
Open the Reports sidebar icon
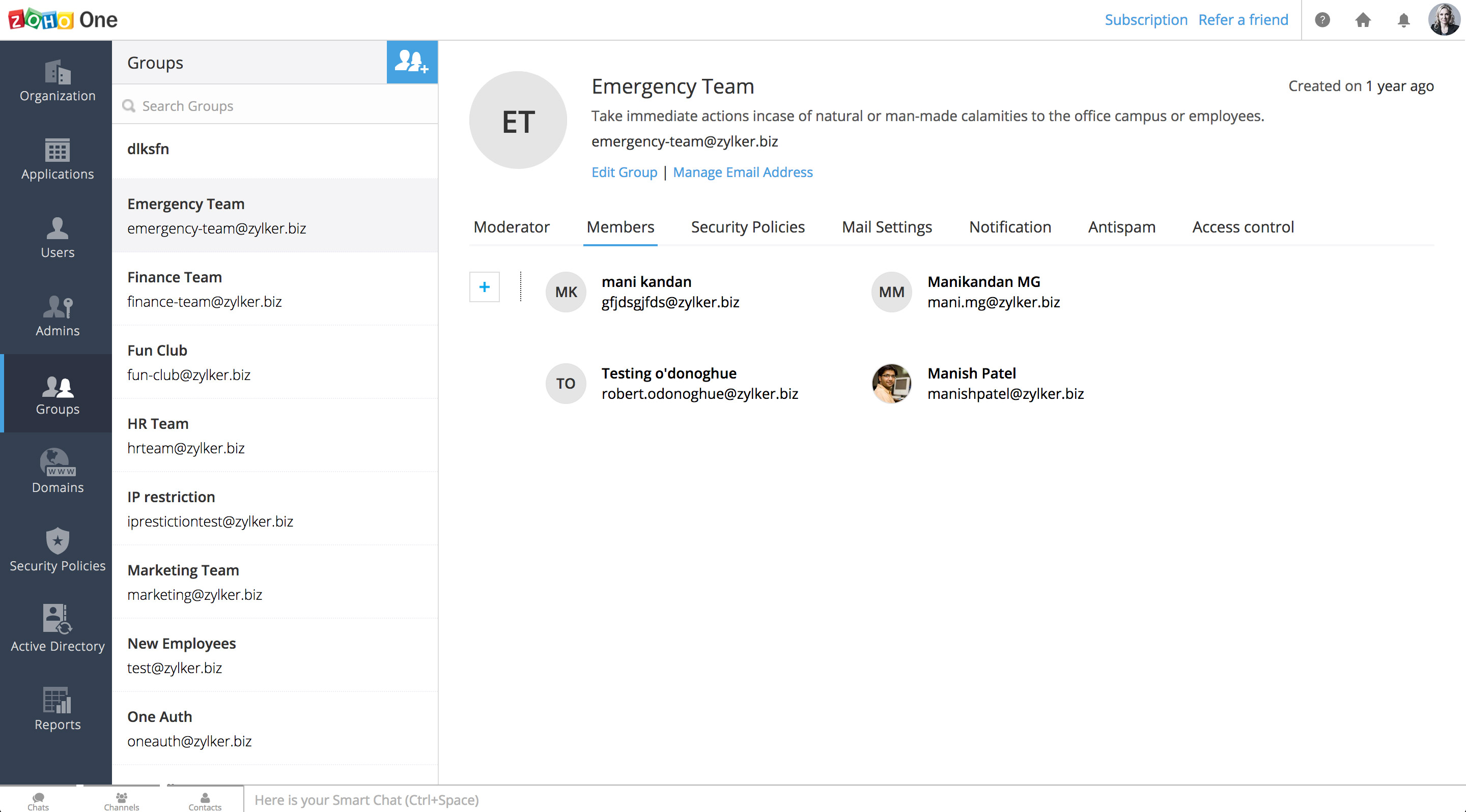[58, 709]
